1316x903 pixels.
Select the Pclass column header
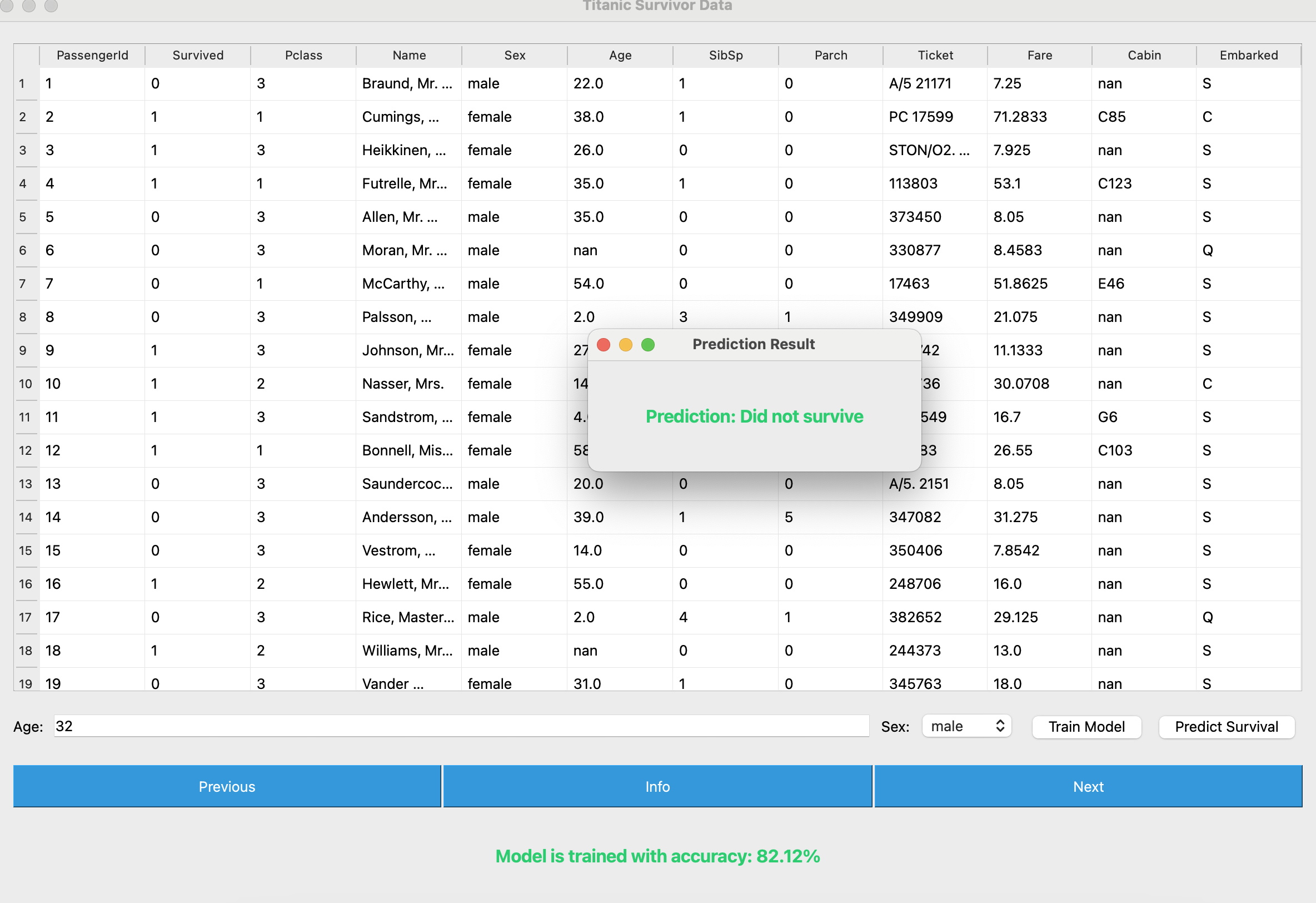coord(303,56)
